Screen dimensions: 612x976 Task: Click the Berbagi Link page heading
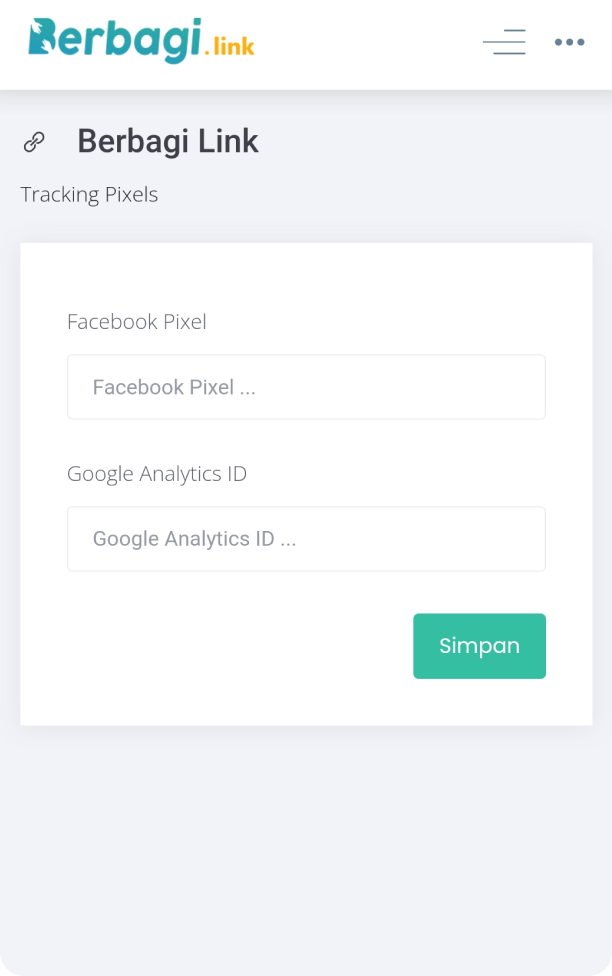pos(168,142)
